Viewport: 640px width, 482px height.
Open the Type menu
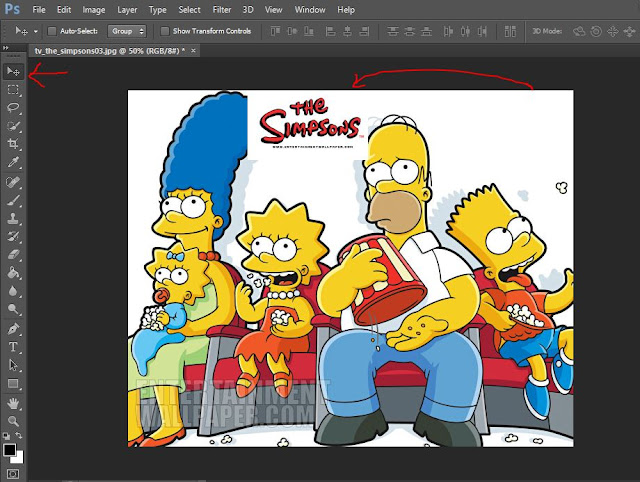(x=158, y=9)
